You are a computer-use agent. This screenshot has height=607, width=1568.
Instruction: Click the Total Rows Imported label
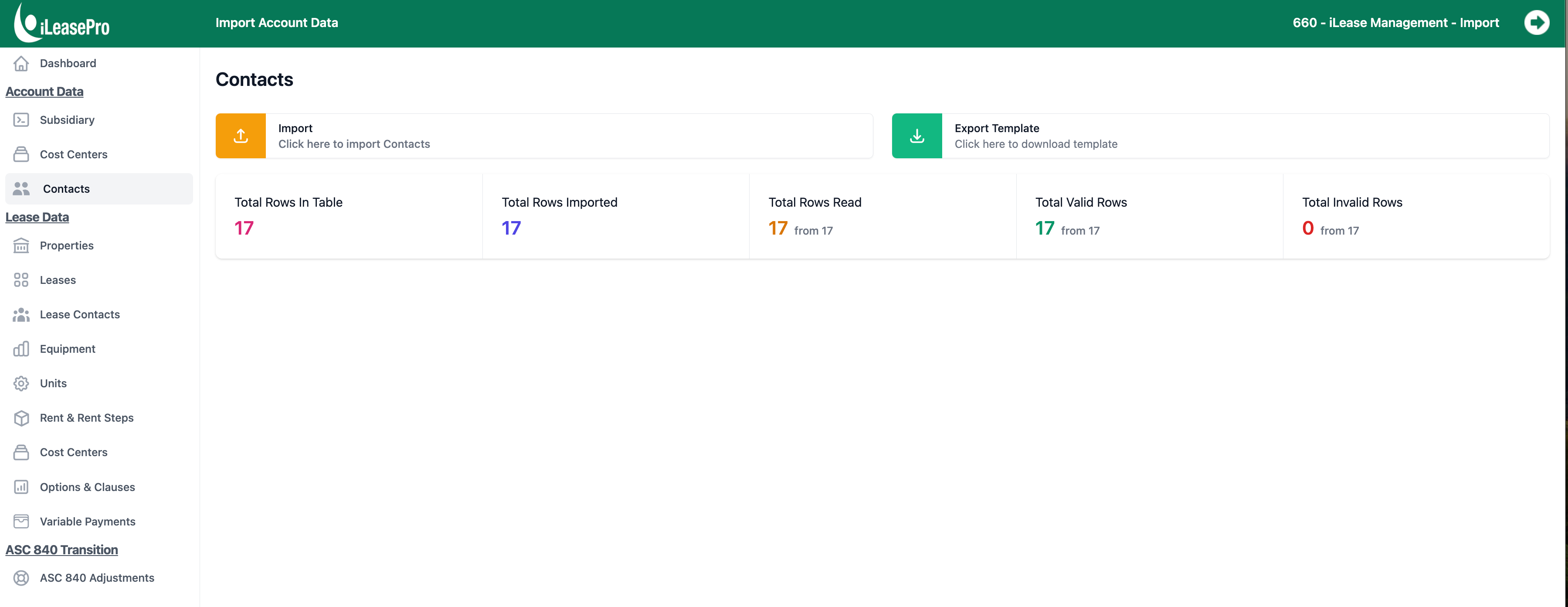(x=560, y=203)
